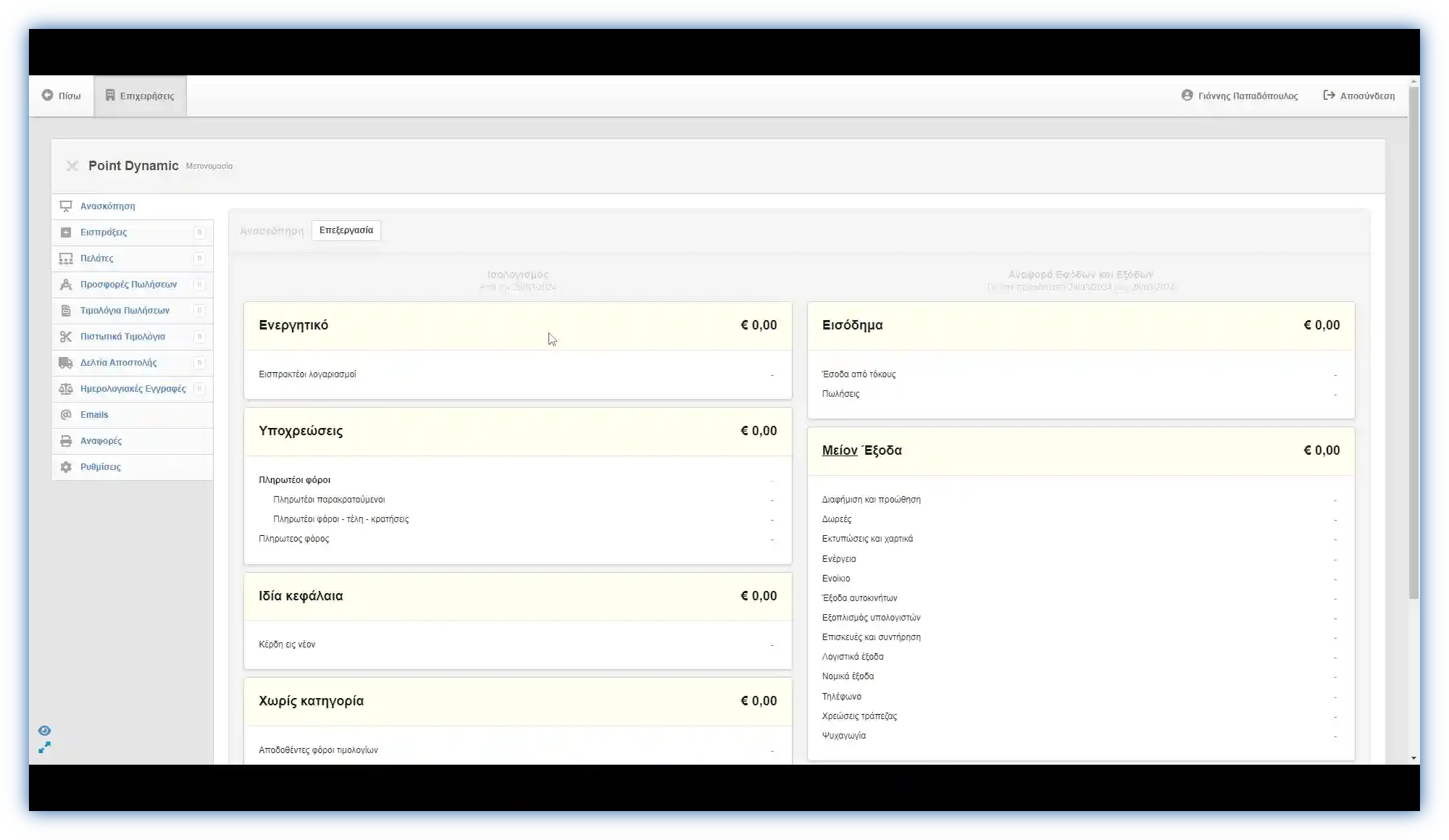Screen dimensions: 1449x840
Task: Open Ρυθμίσεις via the gear icon
Action: click(x=66, y=467)
